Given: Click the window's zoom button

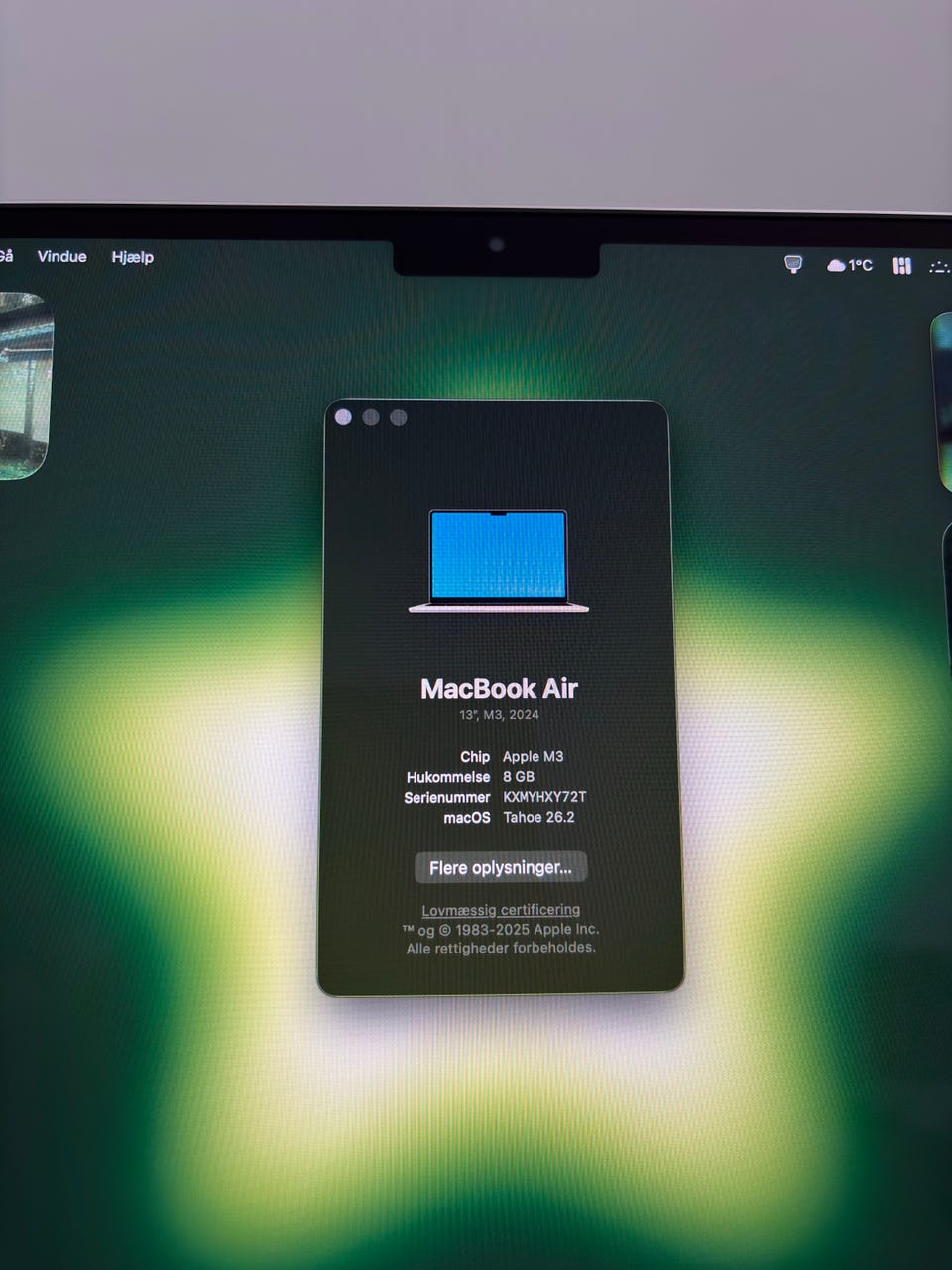Looking at the screenshot, I should [x=399, y=417].
